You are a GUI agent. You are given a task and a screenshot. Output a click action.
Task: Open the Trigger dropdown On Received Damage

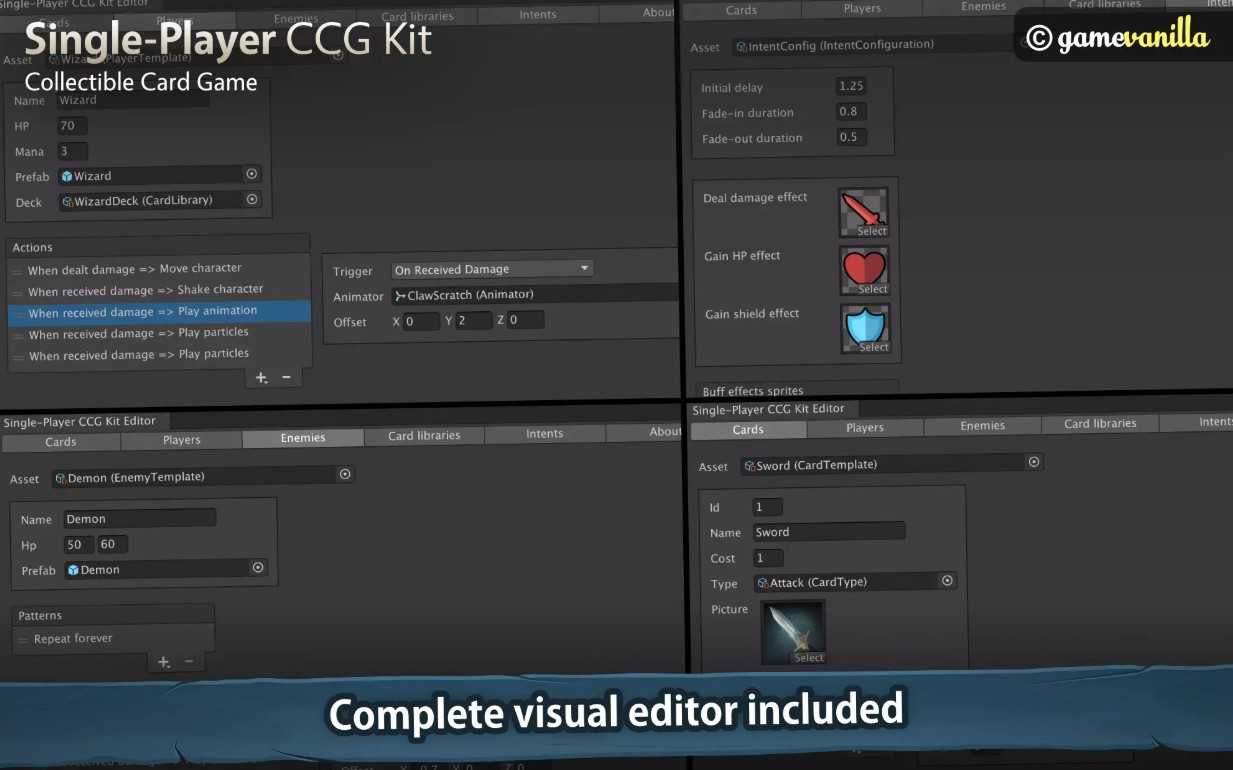click(492, 269)
